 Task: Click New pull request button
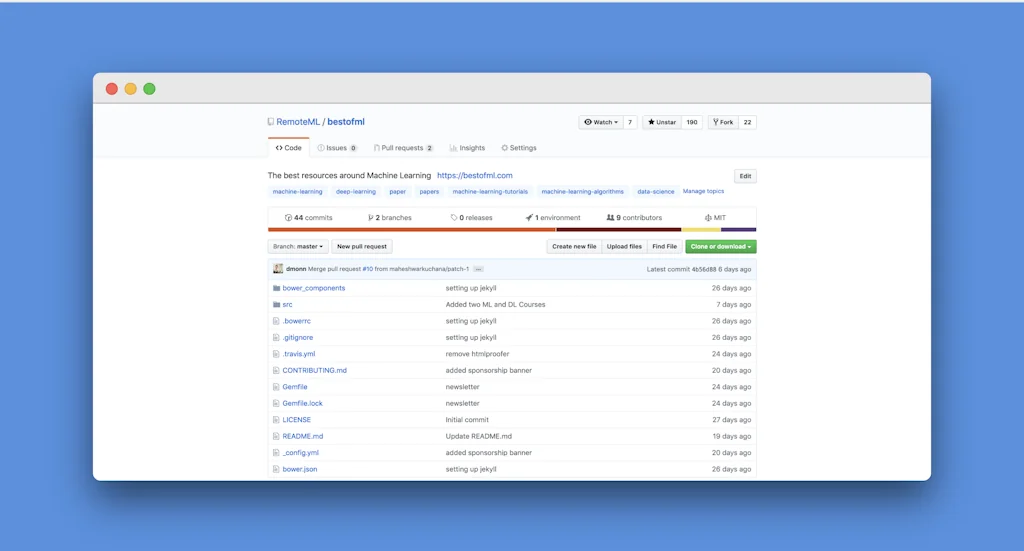(x=362, y=247)
